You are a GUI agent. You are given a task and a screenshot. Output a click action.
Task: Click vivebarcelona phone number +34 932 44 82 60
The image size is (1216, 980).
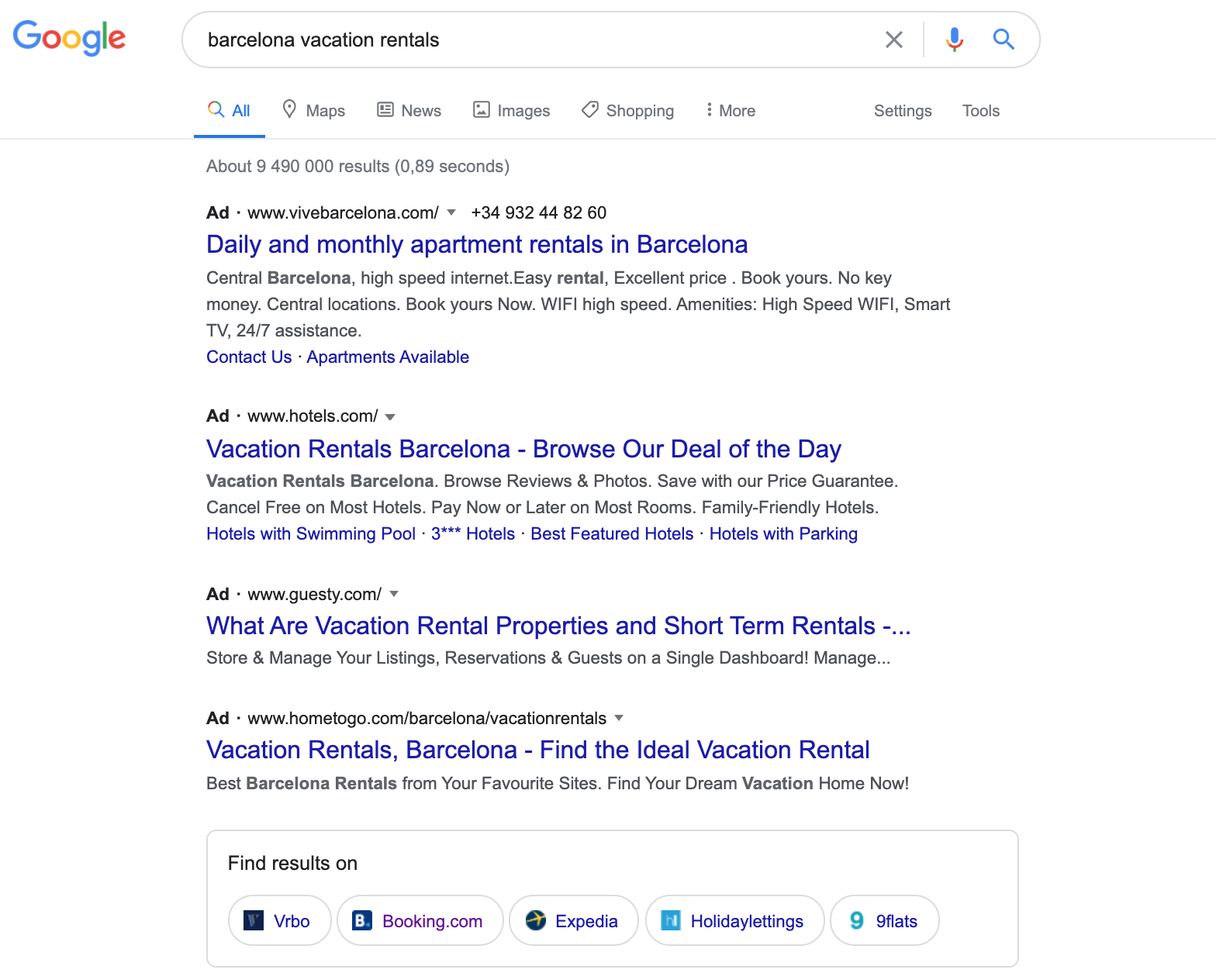point(538,212)
